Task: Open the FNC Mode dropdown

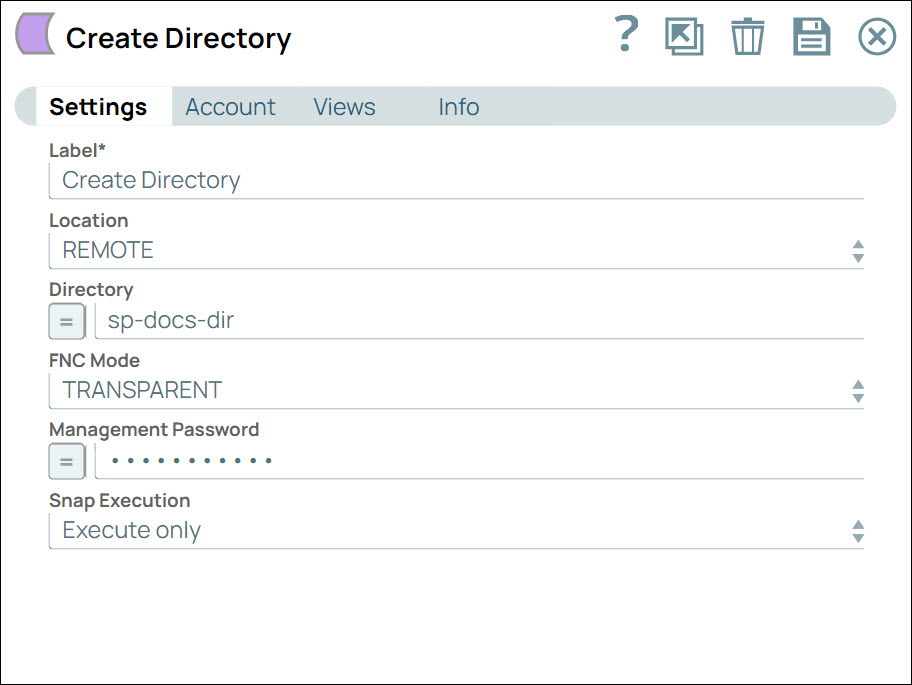Action: [x=858, y=391]
